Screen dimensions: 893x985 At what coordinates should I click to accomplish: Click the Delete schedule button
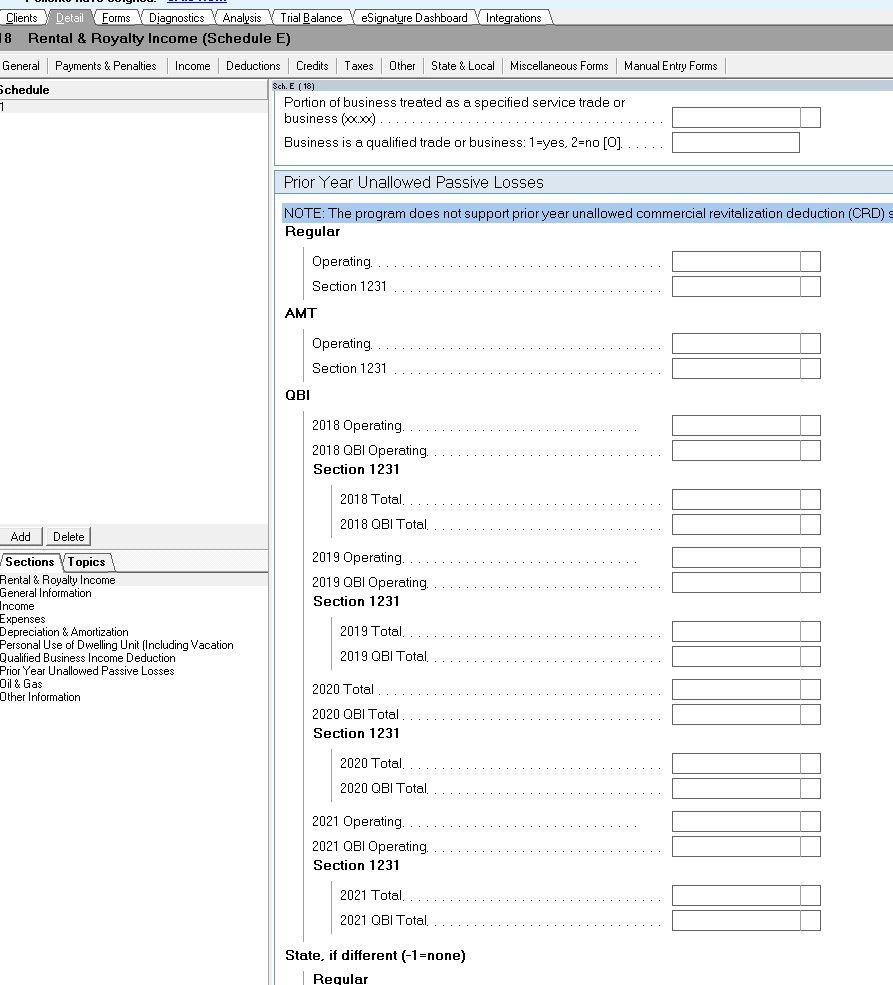pyautogui.click(x=68, y=536)
